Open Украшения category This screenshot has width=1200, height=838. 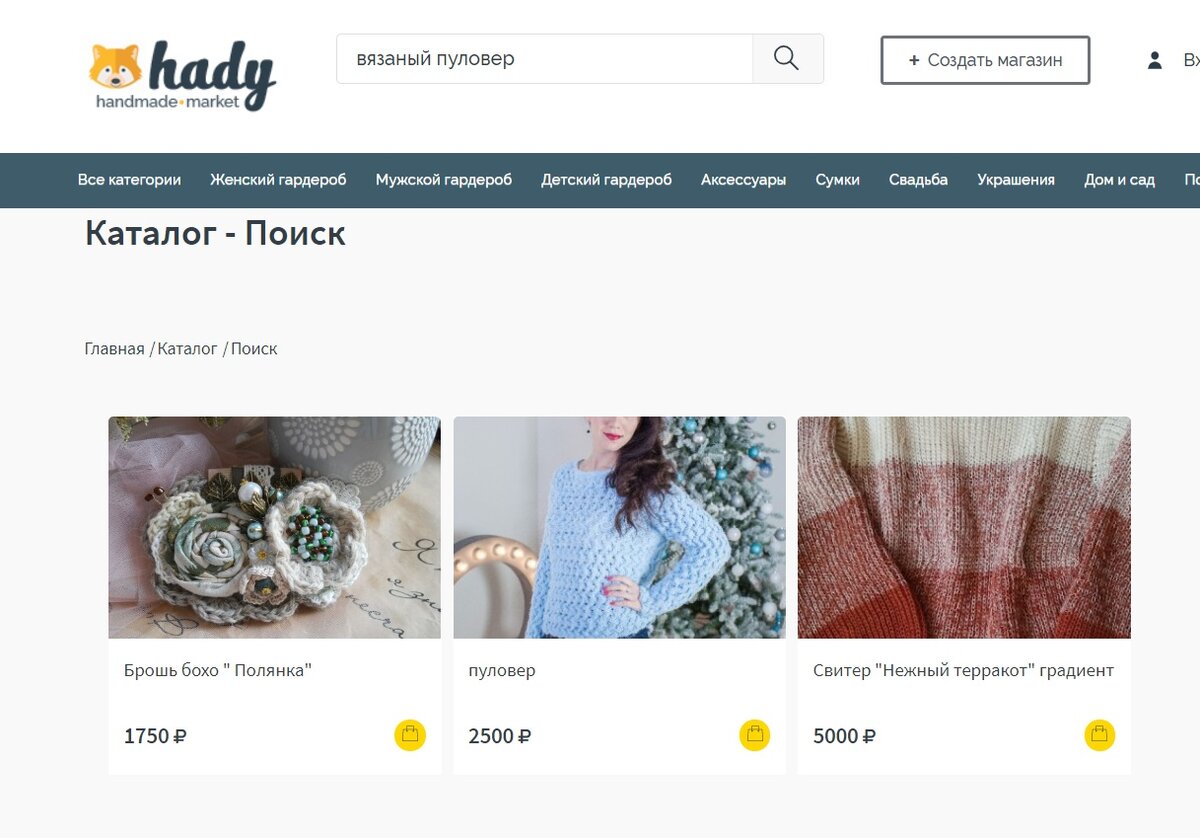coord(1016,180)
